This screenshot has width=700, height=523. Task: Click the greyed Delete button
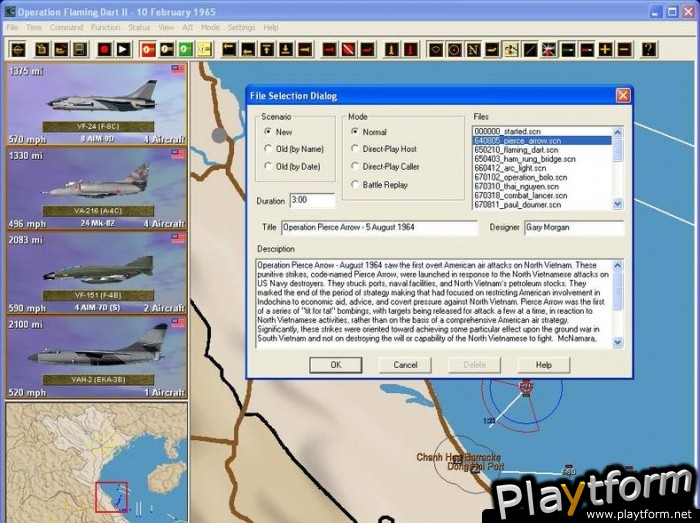475,365
